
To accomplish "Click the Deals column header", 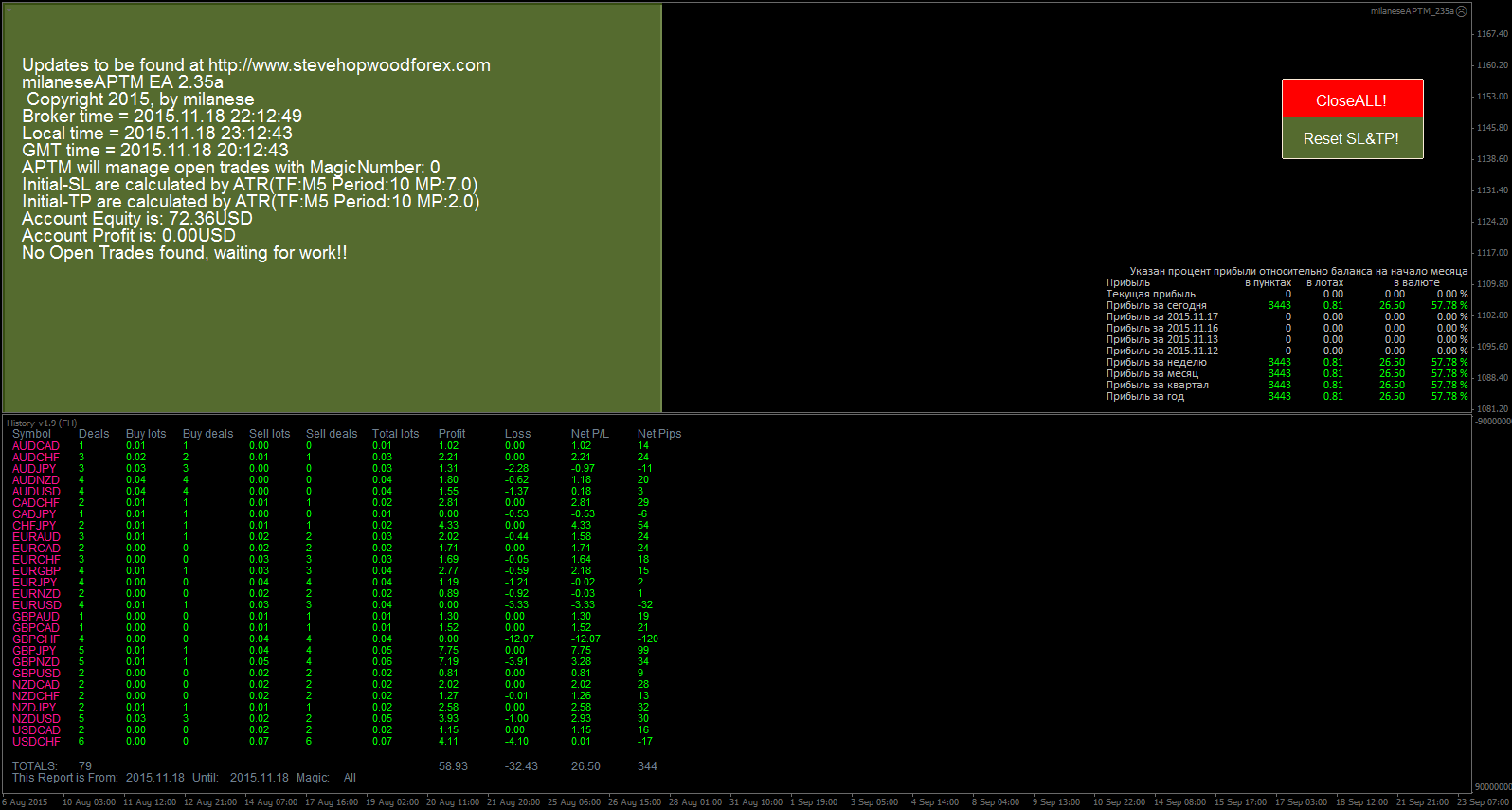I will click(94, 434).
